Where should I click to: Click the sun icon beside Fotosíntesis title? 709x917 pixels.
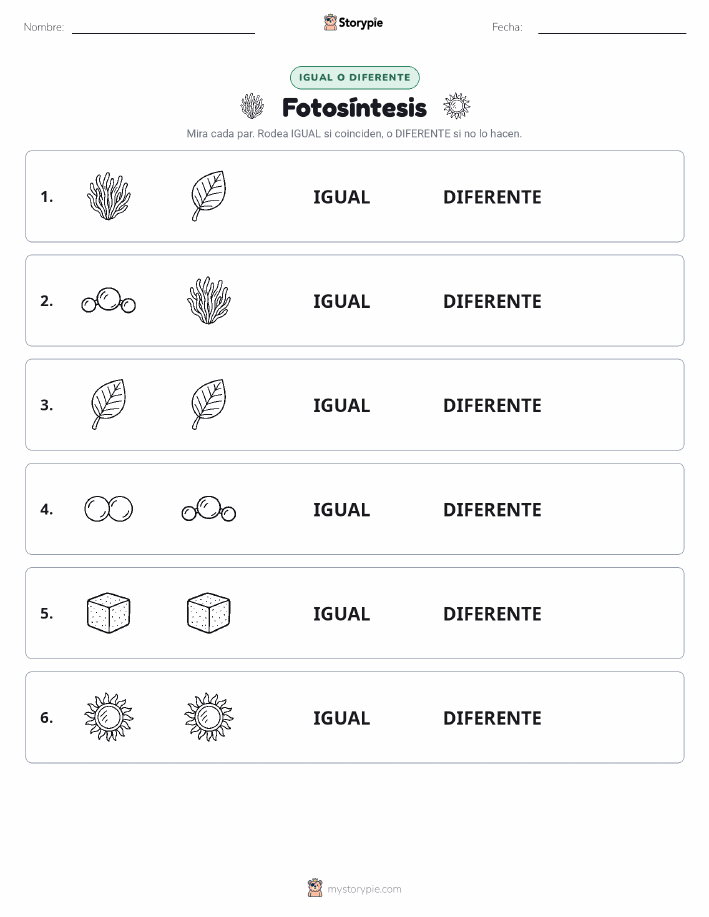coord(457,106)
